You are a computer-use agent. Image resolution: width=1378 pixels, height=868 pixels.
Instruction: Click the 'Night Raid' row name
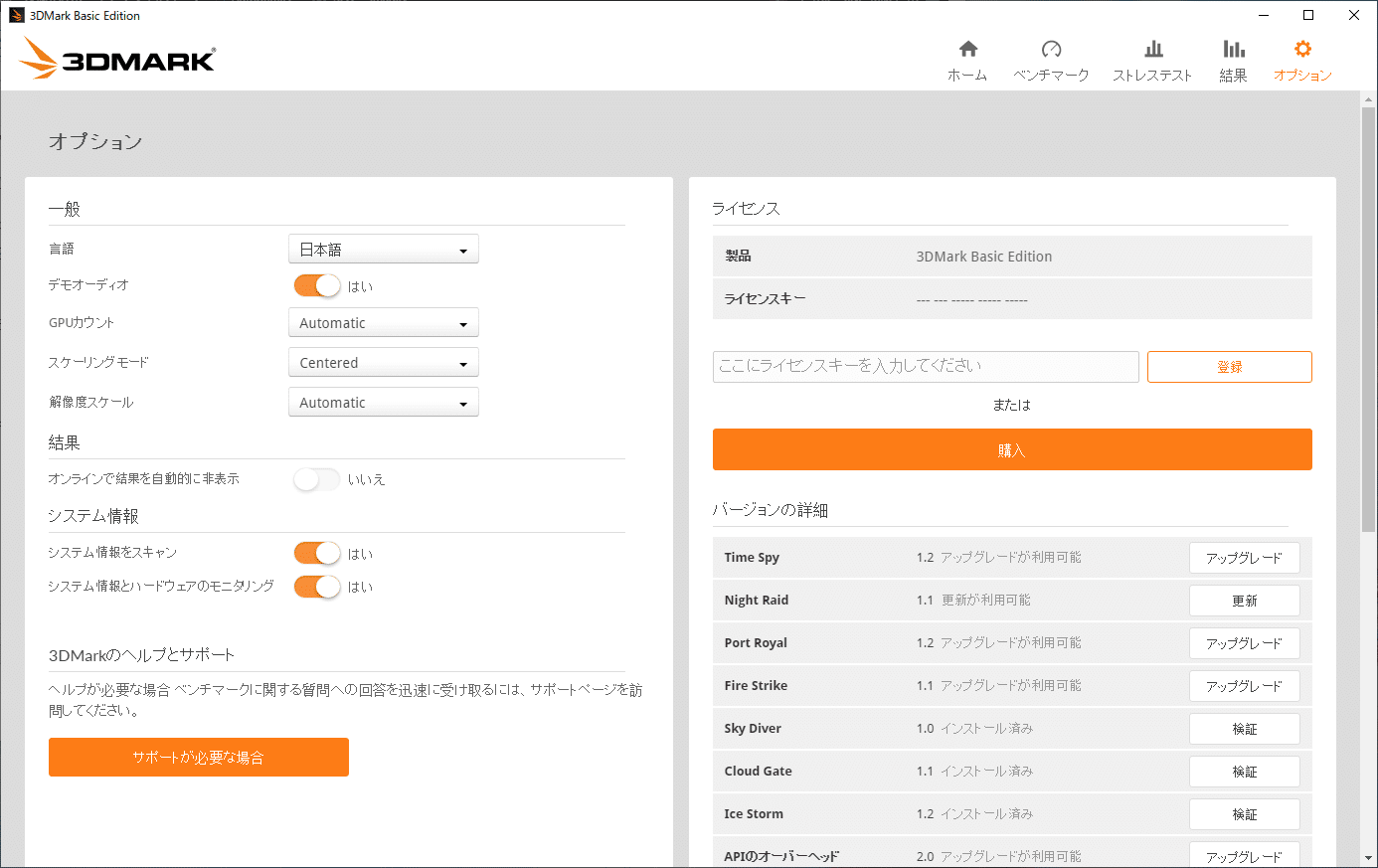coord(757,601)
